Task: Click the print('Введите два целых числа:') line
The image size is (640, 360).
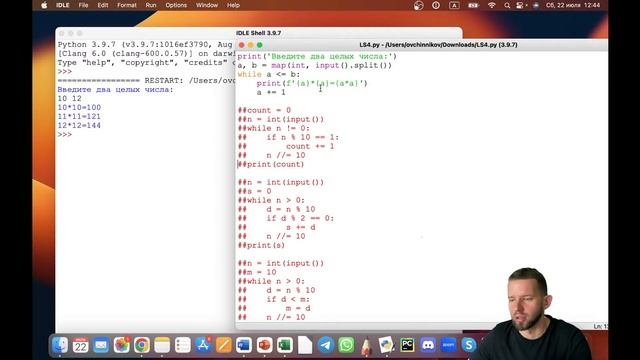Action: pyautogui.click(x=317, y=56)
